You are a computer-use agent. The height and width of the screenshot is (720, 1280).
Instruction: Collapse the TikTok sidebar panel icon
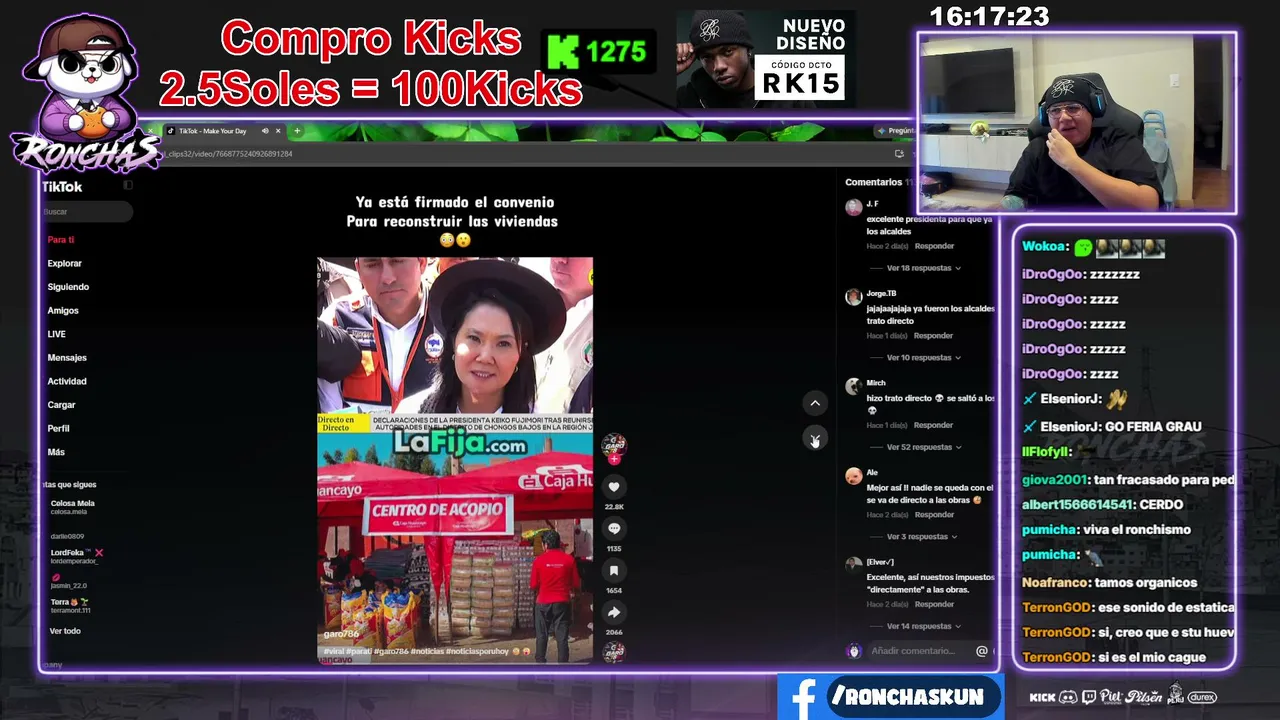point(128,186)
